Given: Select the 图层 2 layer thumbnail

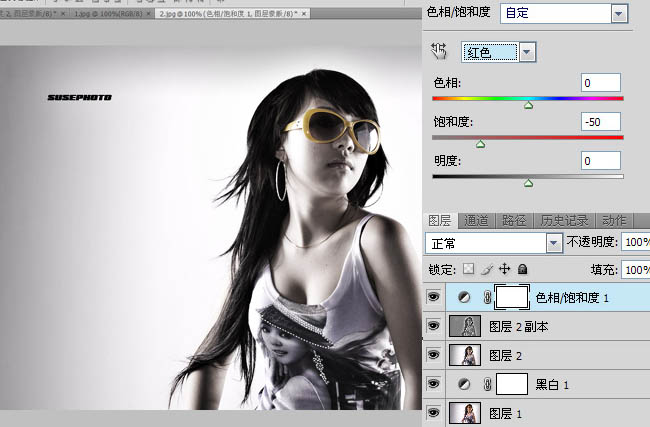Looking at the screenshot, I should point(465,355).
